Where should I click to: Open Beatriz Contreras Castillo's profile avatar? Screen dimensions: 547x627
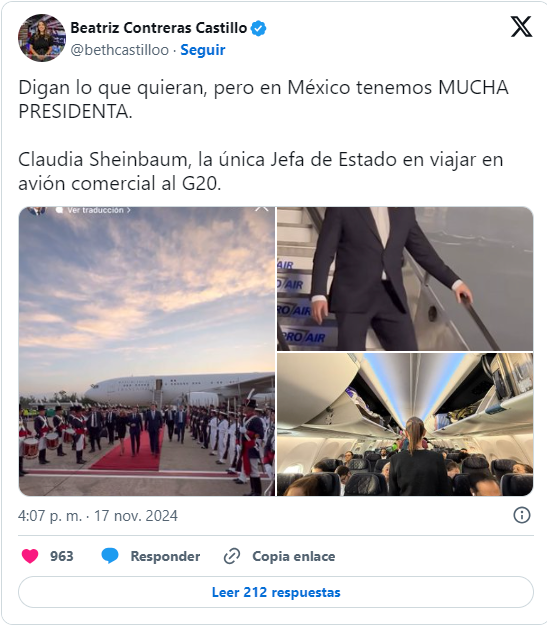[42, 38]
